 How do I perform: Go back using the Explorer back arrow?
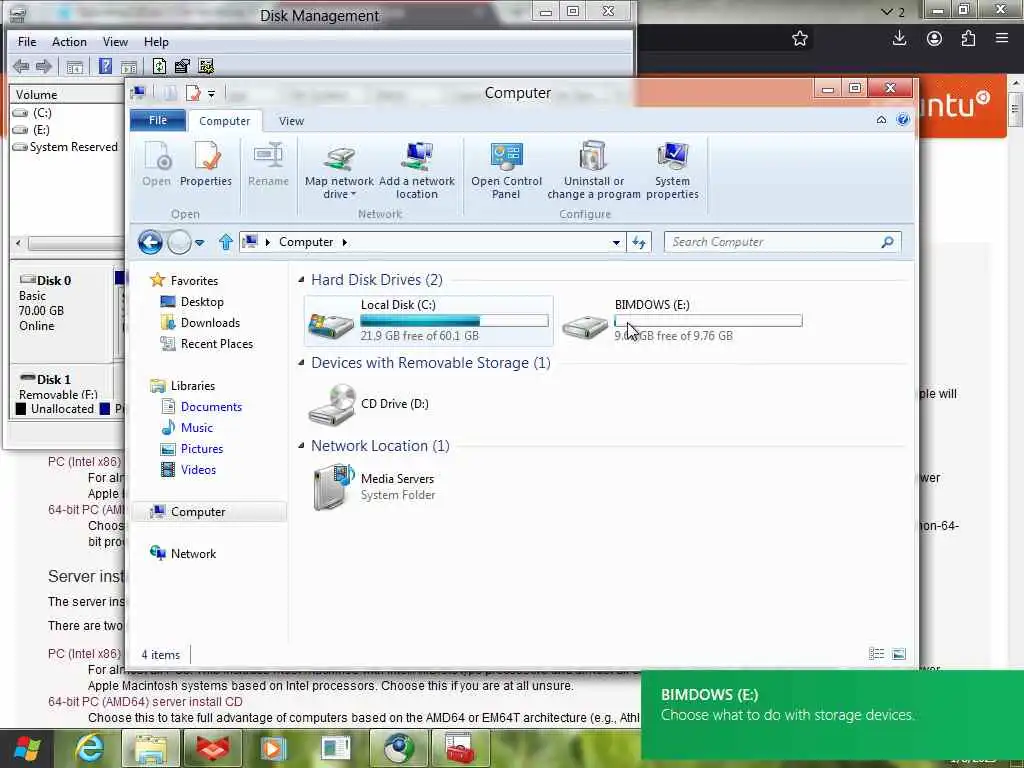(x=150, y=242)
